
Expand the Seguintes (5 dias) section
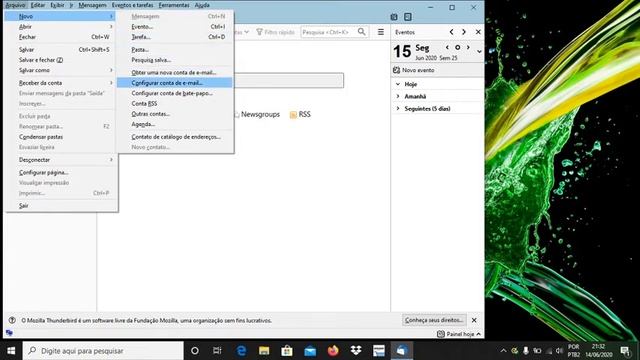(x=398, y=109)
